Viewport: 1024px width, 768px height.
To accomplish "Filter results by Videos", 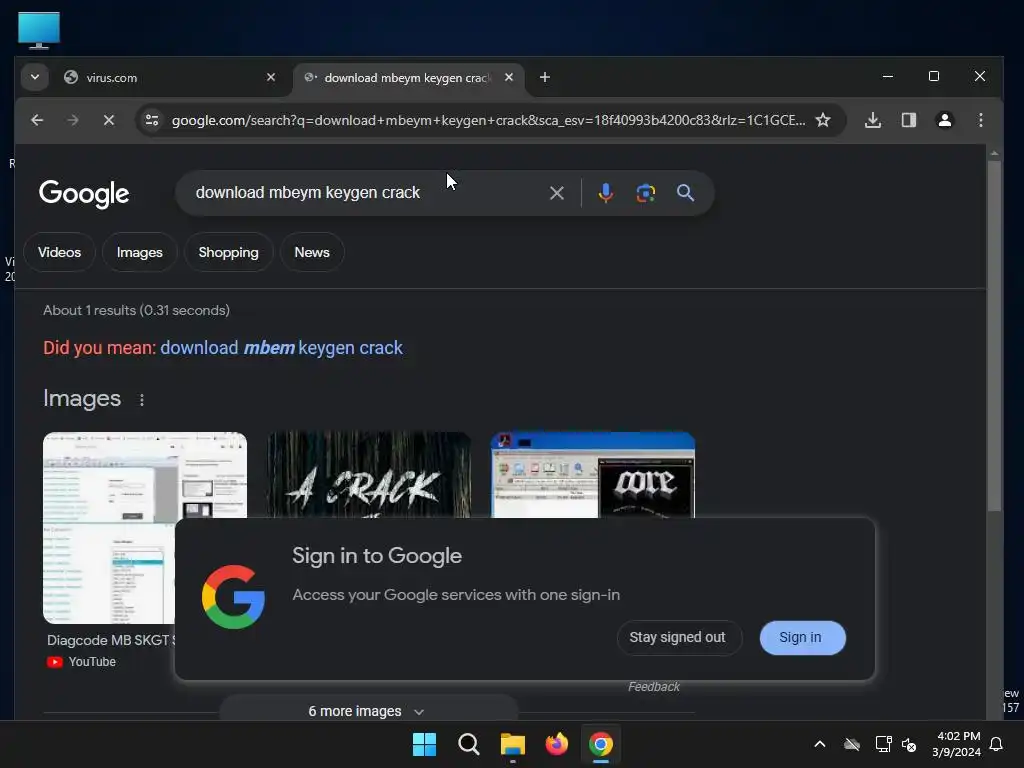I will coord(59,252).
